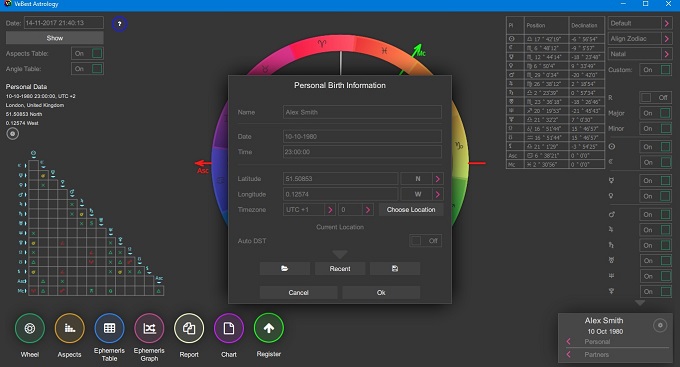Click the open folder icon in dialog
This screenshot has width=680, height=367.
[x=284, y=269]
